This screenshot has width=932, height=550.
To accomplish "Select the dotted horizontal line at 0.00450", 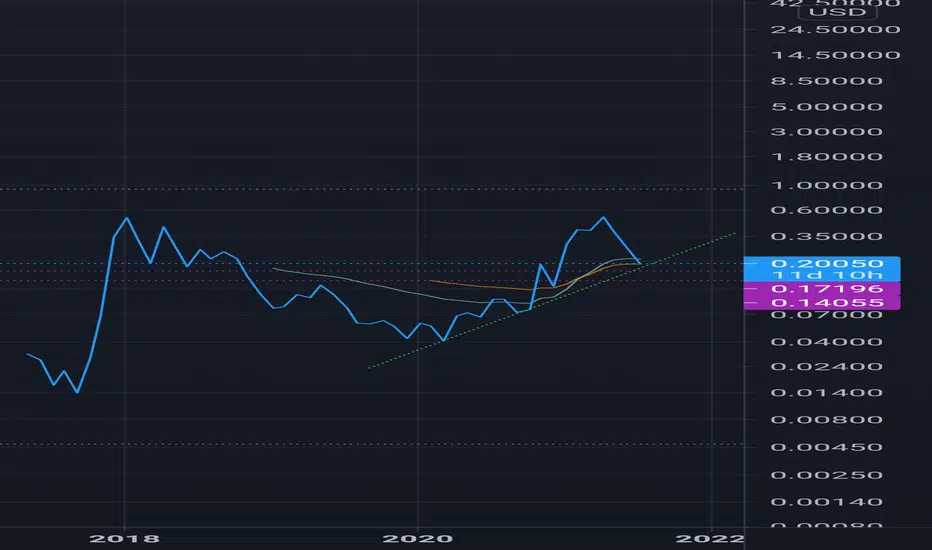I will coord(371,444).
